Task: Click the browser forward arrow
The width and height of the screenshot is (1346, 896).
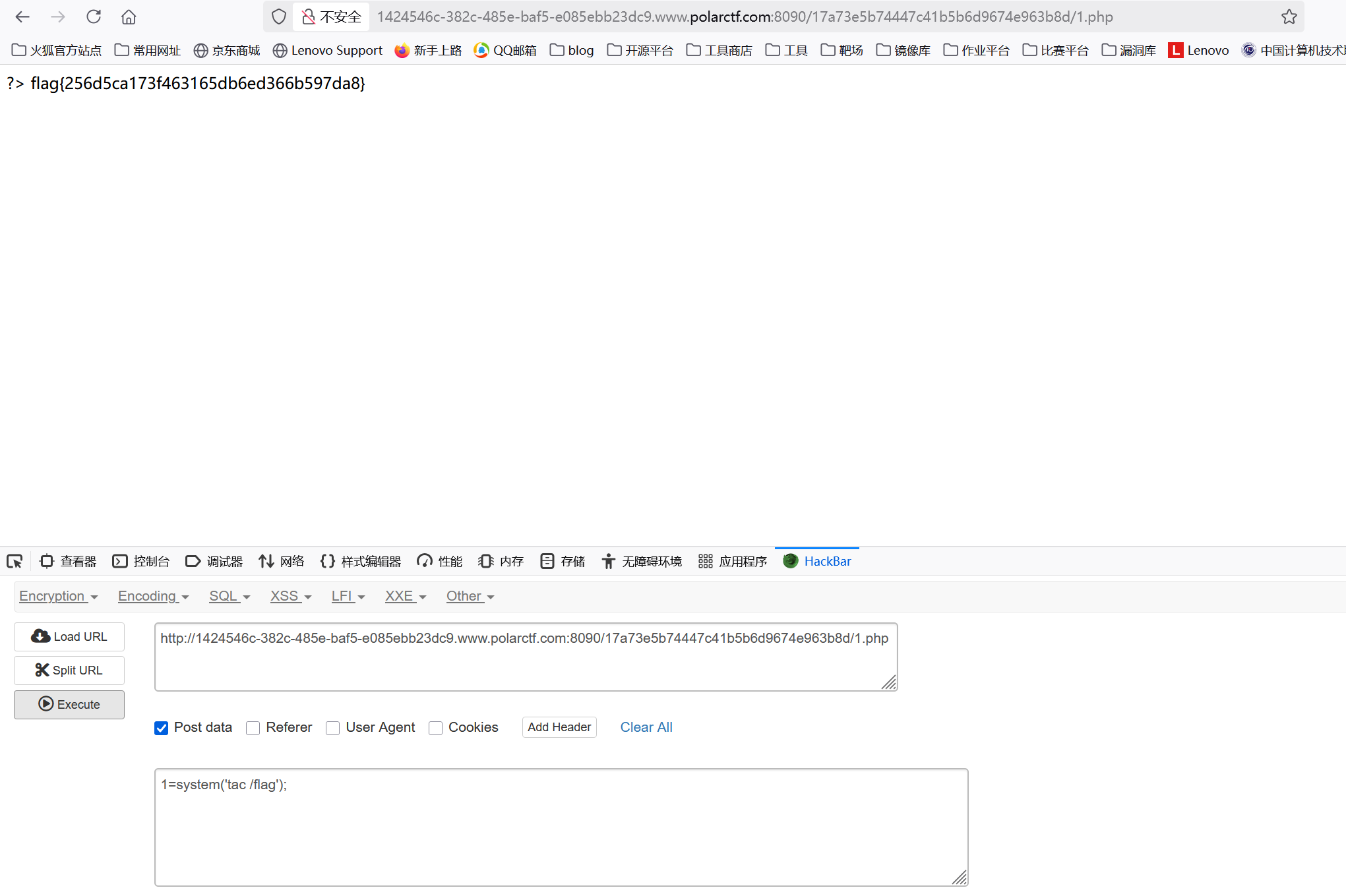Action: click(58, 16)
